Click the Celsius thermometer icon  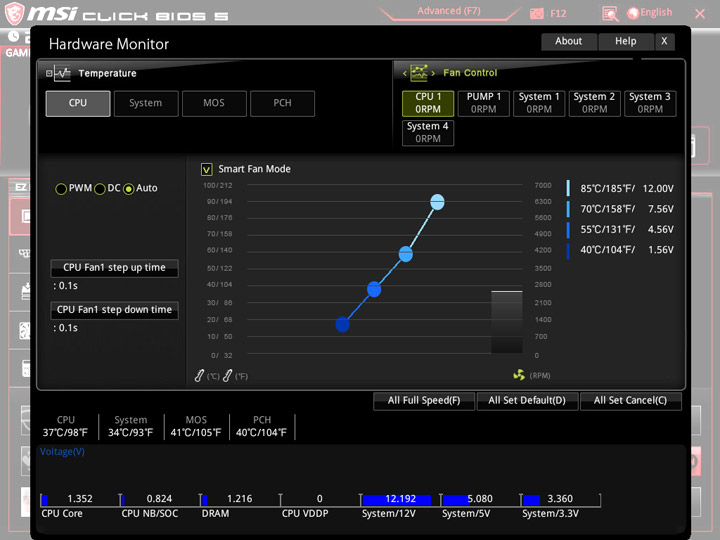199,376
